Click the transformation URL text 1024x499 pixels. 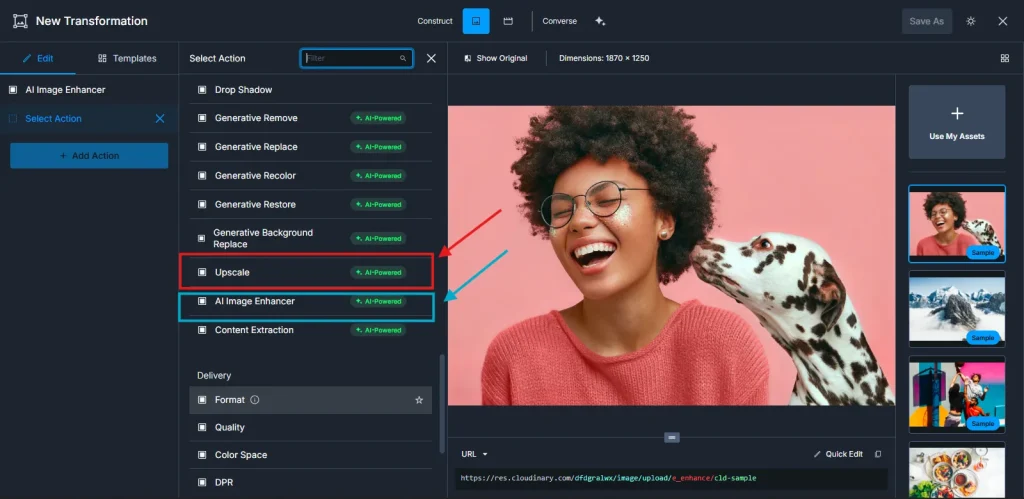click(x=608, y=478)
